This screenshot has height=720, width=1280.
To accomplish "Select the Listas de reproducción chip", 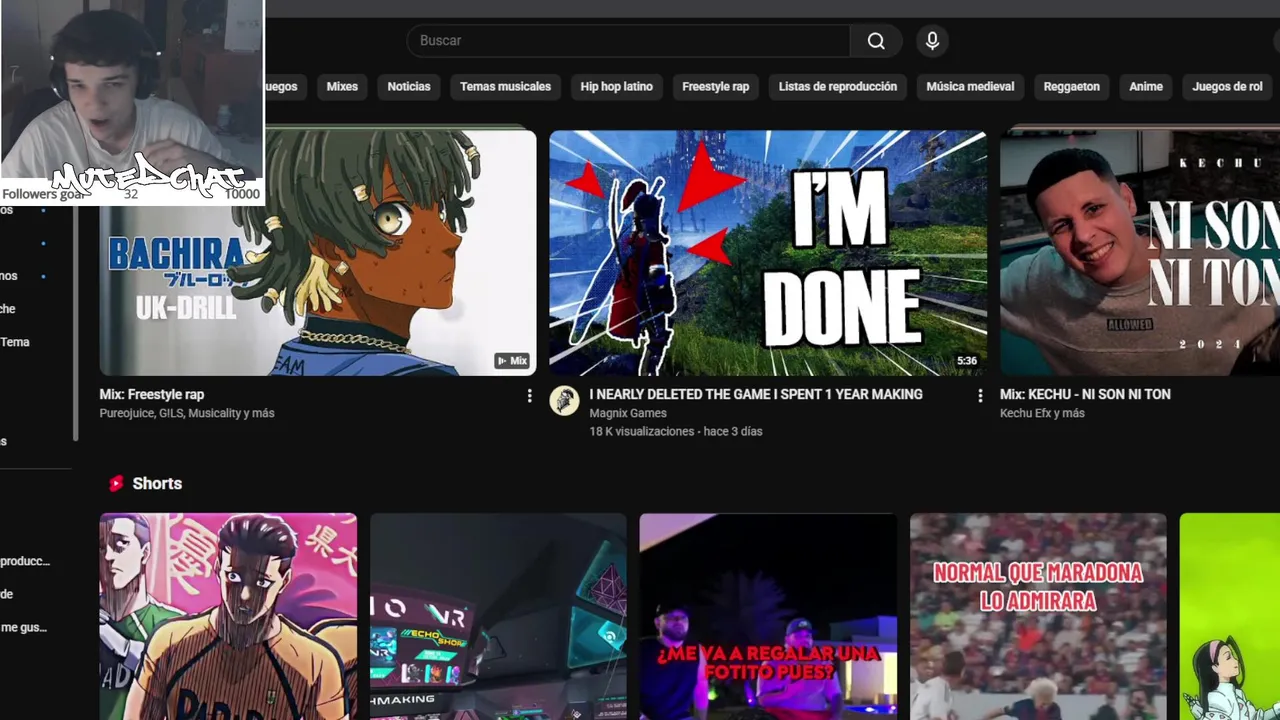I will click(838, 87).
